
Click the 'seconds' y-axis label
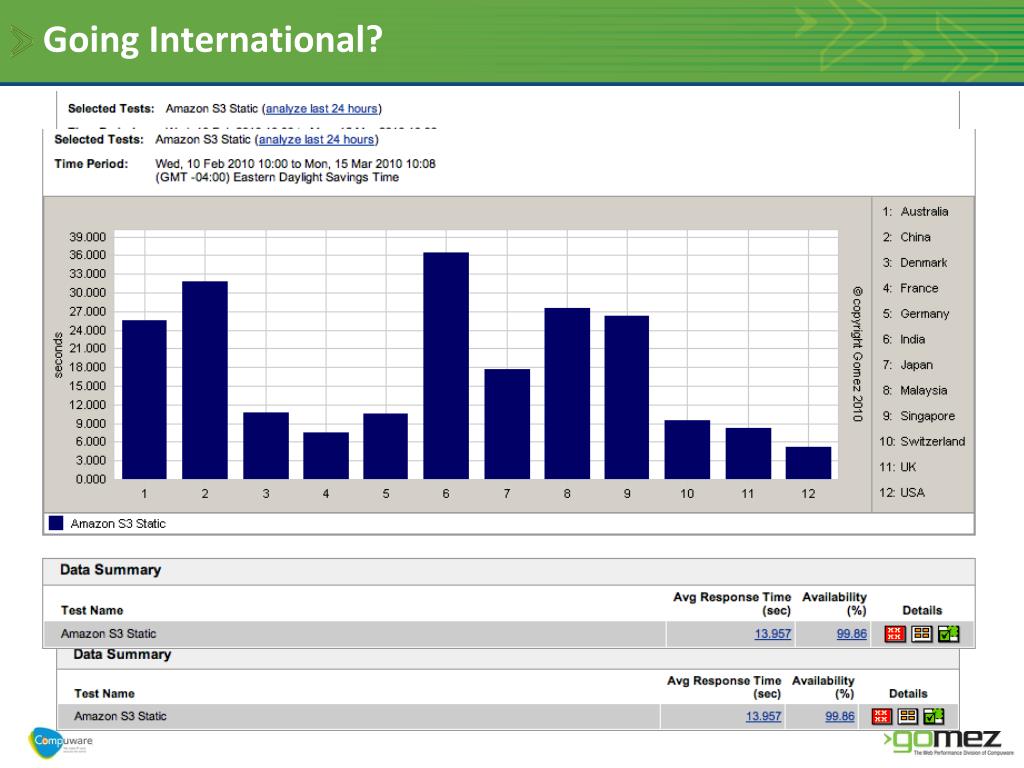58,355
